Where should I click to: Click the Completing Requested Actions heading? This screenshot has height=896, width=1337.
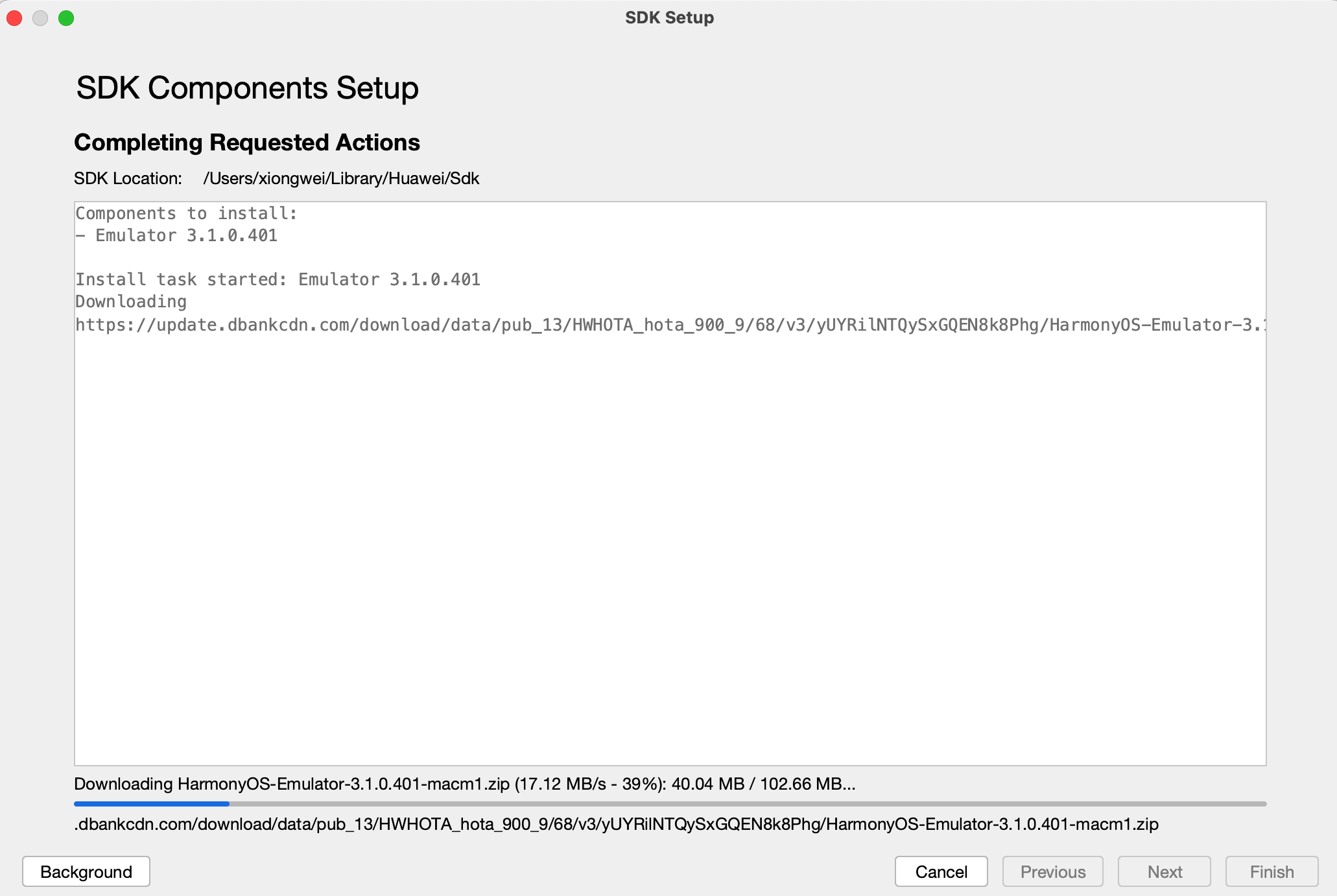tap(247, 142)
